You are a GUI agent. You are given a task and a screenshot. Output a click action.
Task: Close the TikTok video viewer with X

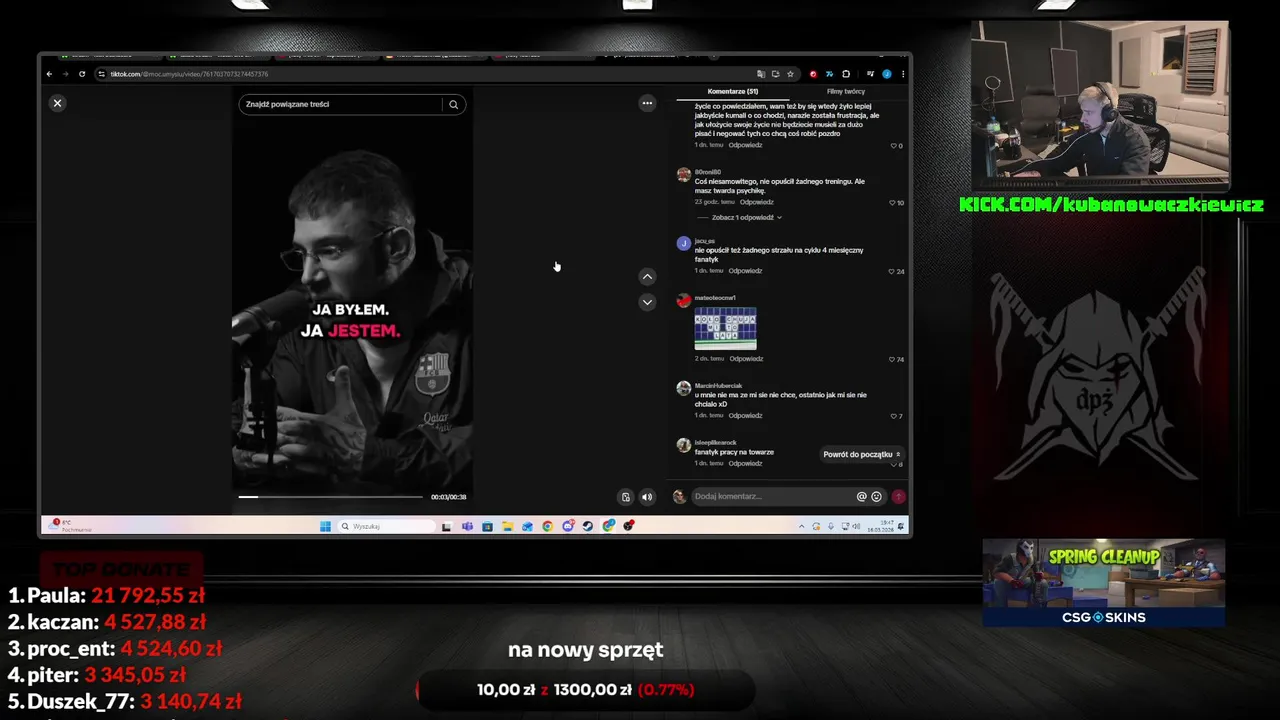point(57,103)
